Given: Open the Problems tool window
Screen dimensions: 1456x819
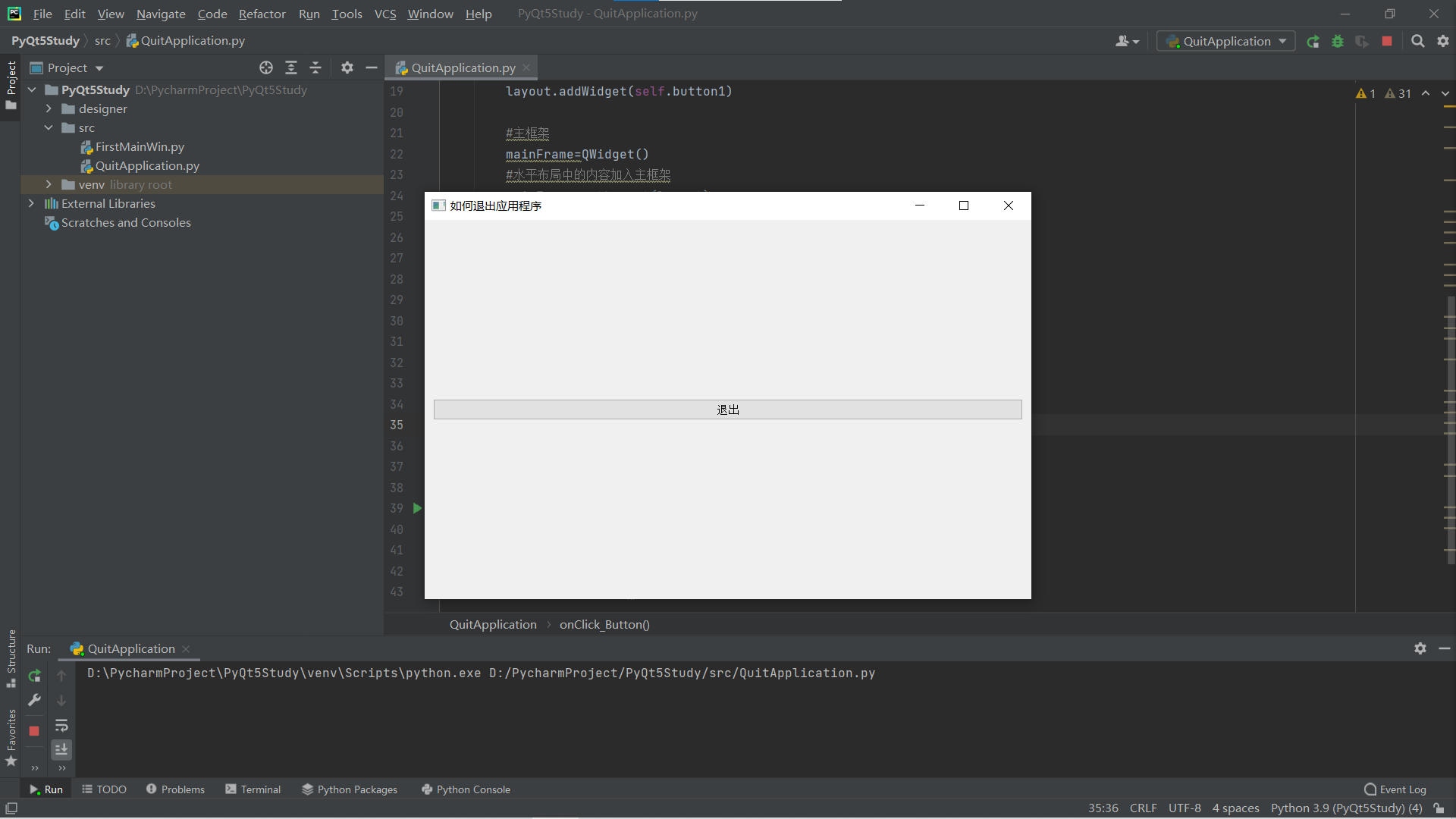Looking at the screenshot, I should (x=175, y=789).
